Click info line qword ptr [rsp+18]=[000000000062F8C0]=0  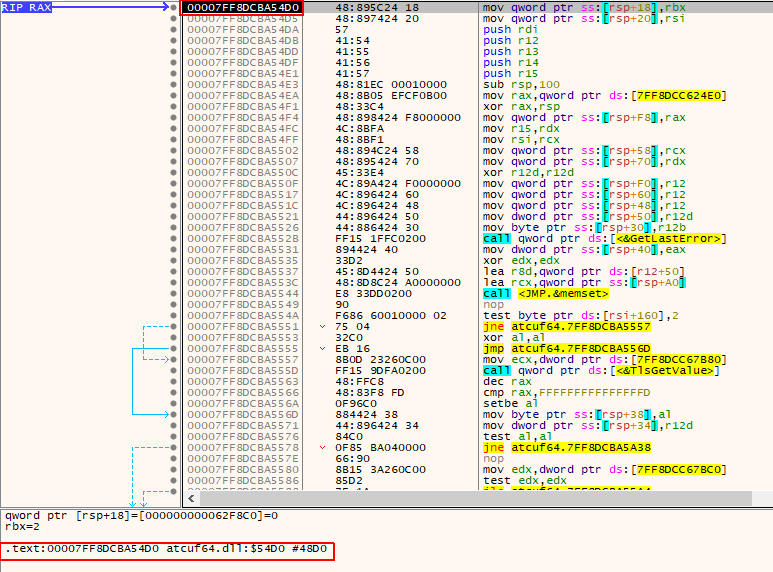(141, 515)
